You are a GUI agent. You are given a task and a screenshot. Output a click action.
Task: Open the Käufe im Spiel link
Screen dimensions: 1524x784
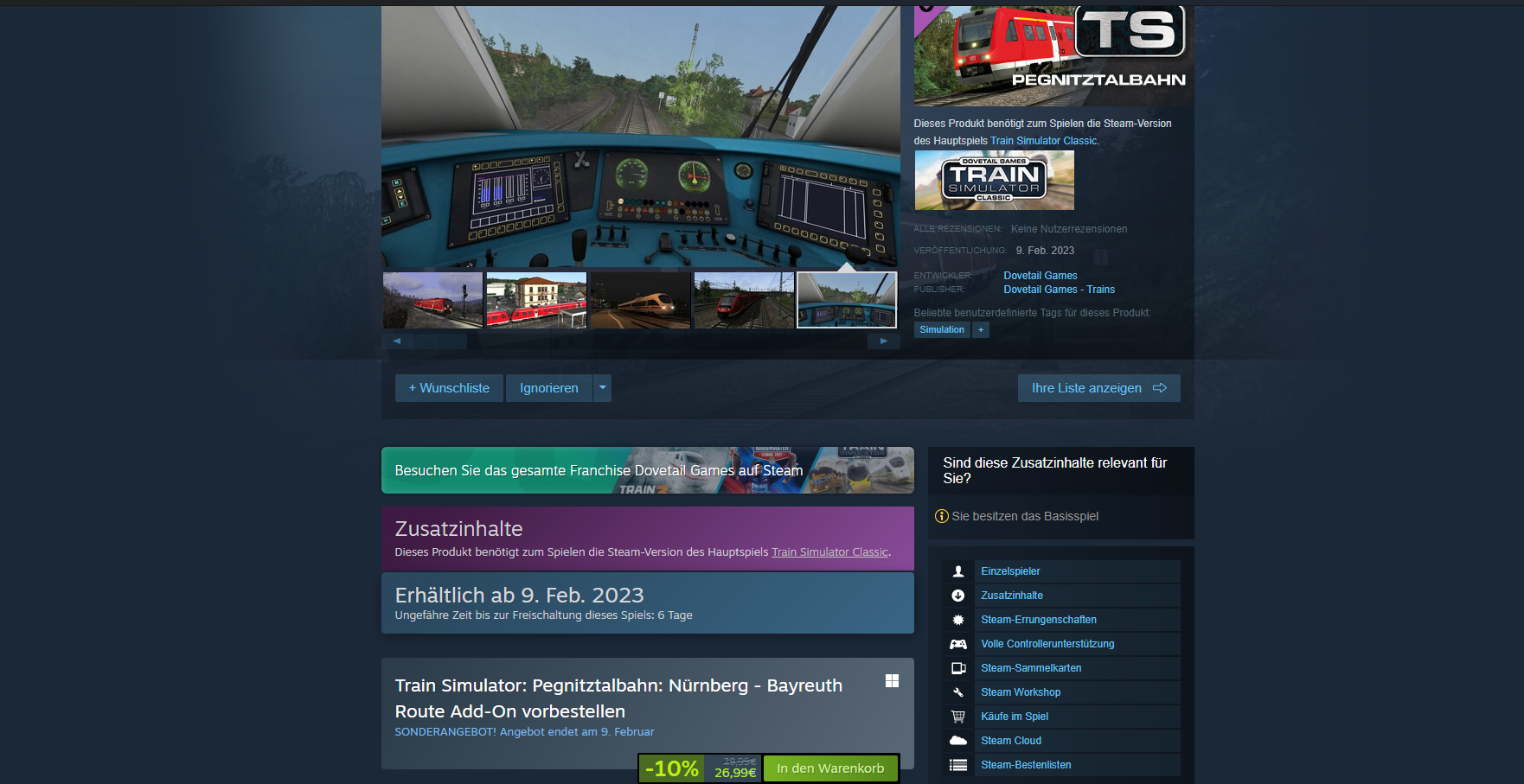click(x=1015, y=717)
